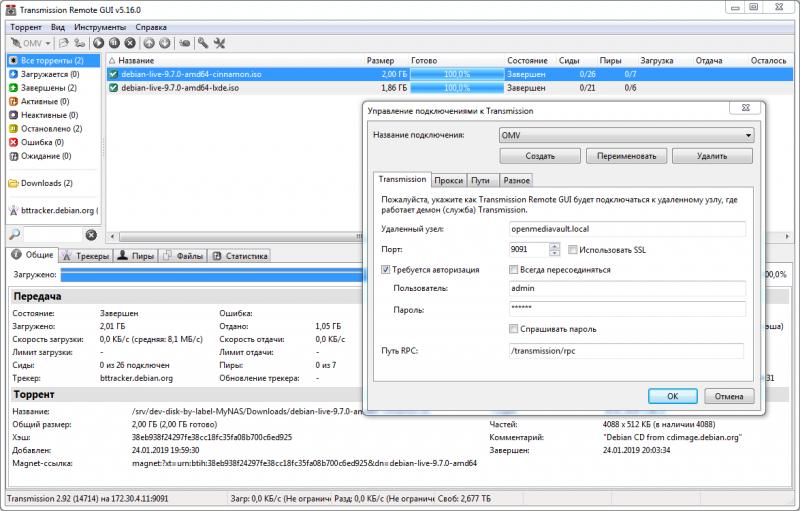Select the bttracker.debian.org tracker filter

[53, 210]
